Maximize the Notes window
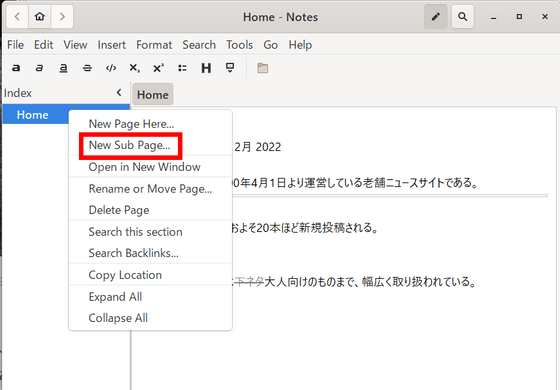560x390 pixels. (519, 17)
